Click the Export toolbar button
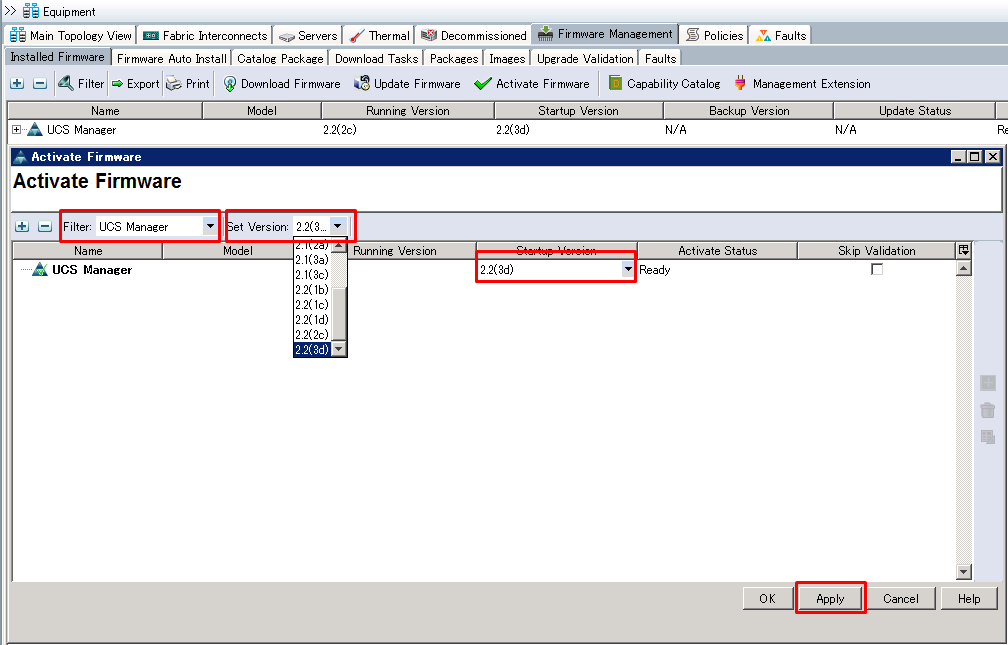Screen dimensions: 1008x645 tap(135, 84)
